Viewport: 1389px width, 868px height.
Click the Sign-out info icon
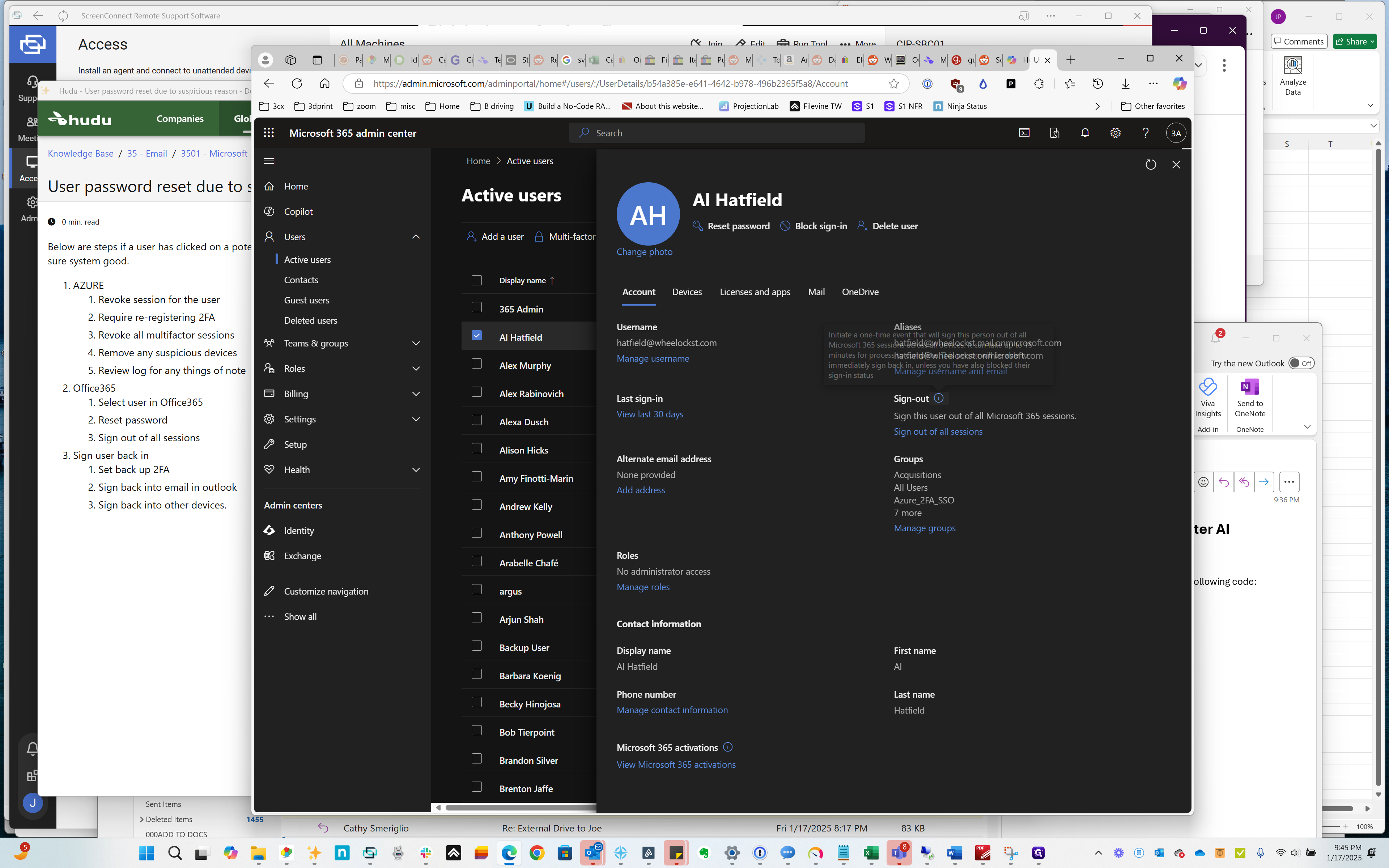tap(938, 398)
